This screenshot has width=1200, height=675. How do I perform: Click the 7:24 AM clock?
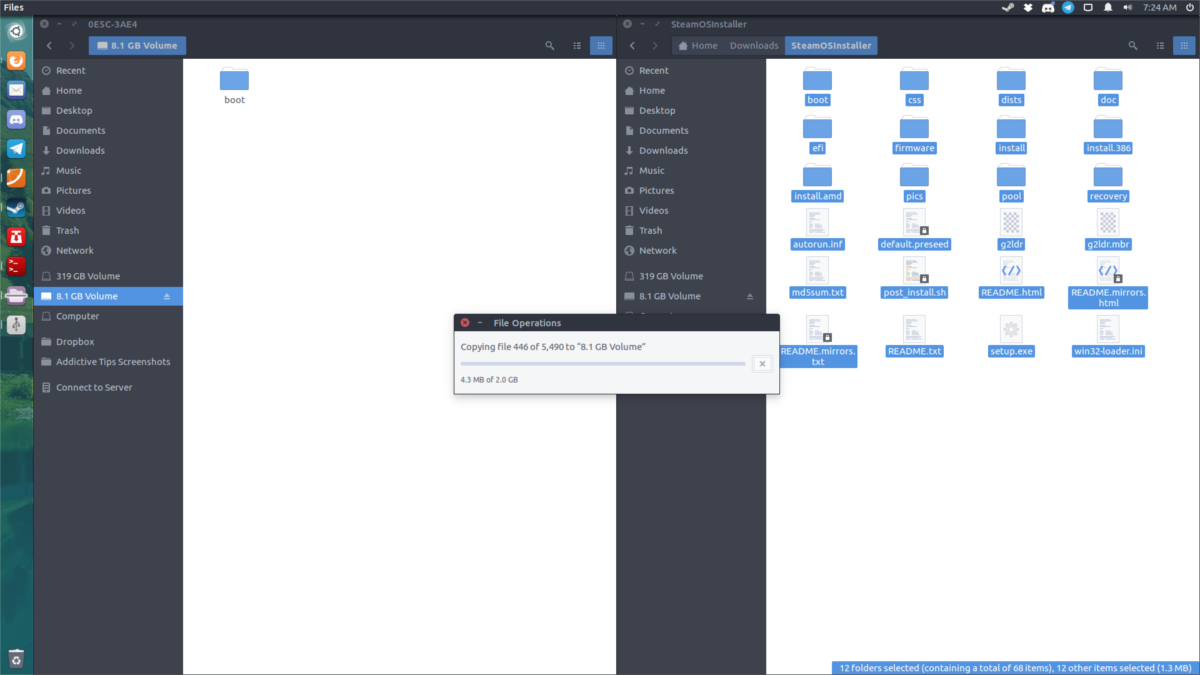1158,7
